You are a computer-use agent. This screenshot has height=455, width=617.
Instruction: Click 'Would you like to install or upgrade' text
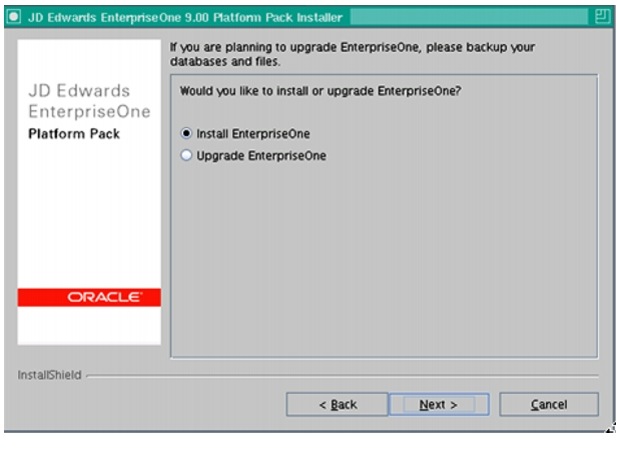pos(320,91)
